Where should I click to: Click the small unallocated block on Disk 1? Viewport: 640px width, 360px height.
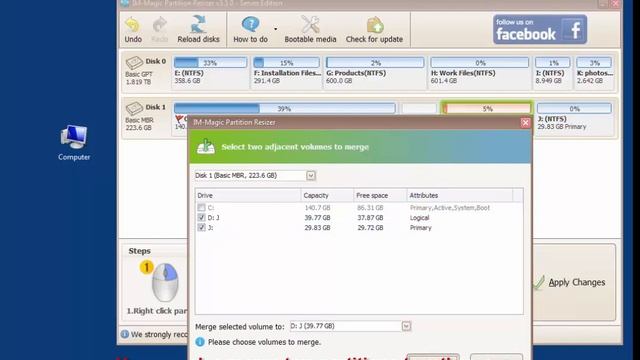(419, 109)
